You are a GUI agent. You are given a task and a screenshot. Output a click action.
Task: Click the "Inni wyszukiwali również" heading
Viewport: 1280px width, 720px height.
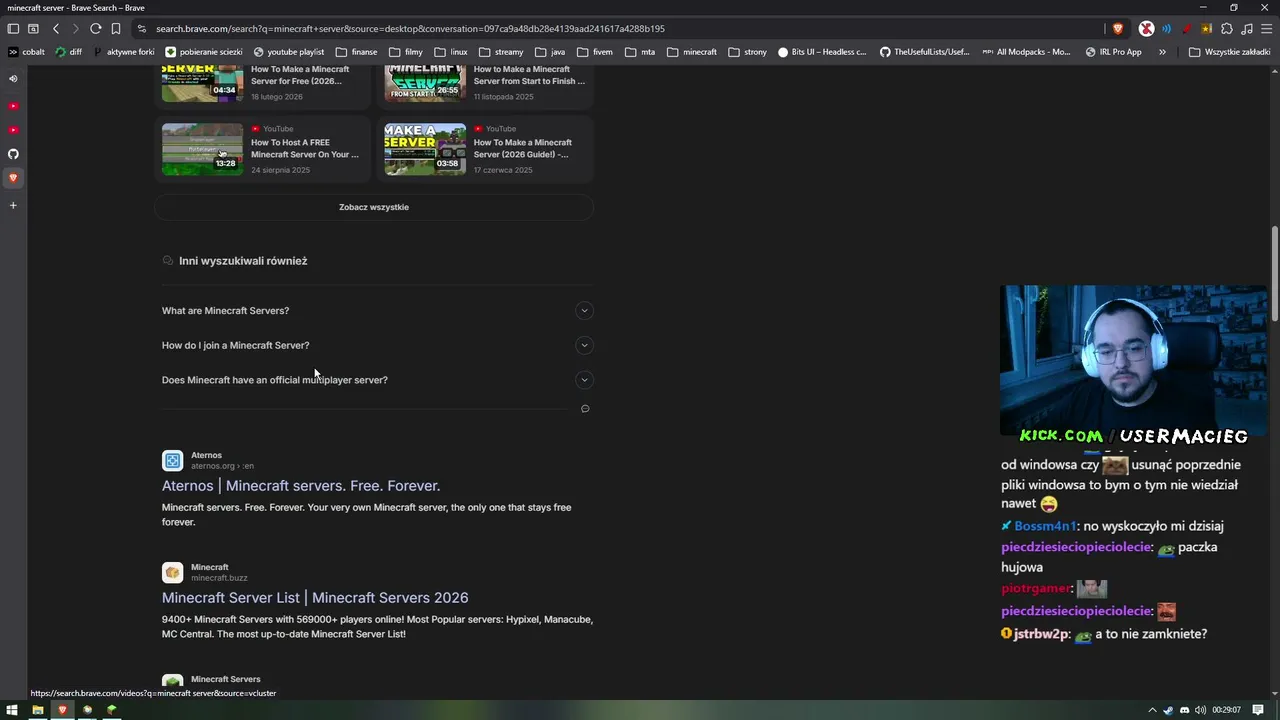243,261
